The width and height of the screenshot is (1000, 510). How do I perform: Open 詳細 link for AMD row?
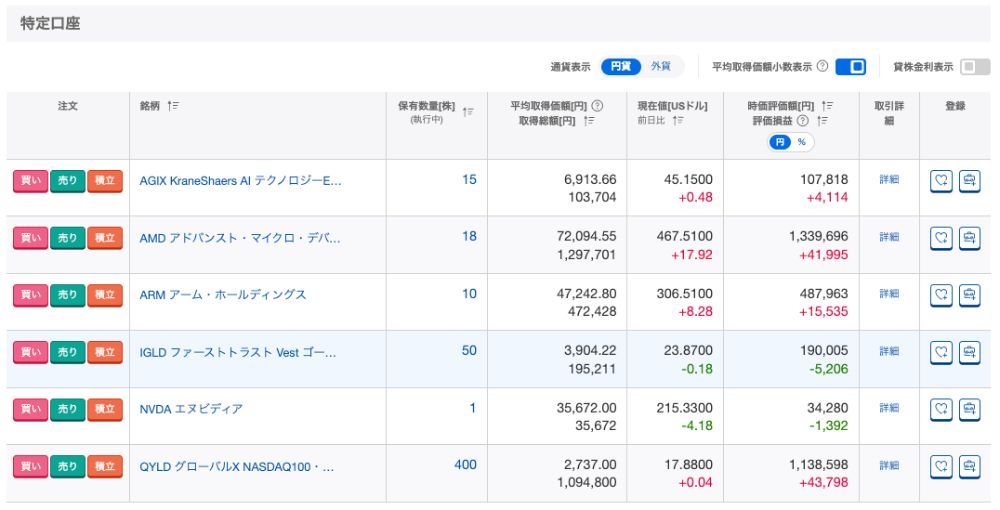coord(889,237)
